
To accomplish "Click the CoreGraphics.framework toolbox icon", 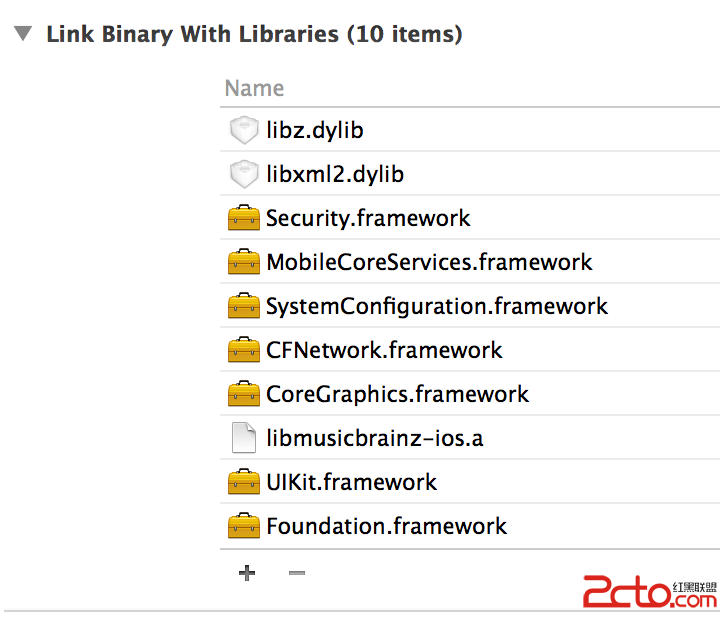I will (244, 394).
